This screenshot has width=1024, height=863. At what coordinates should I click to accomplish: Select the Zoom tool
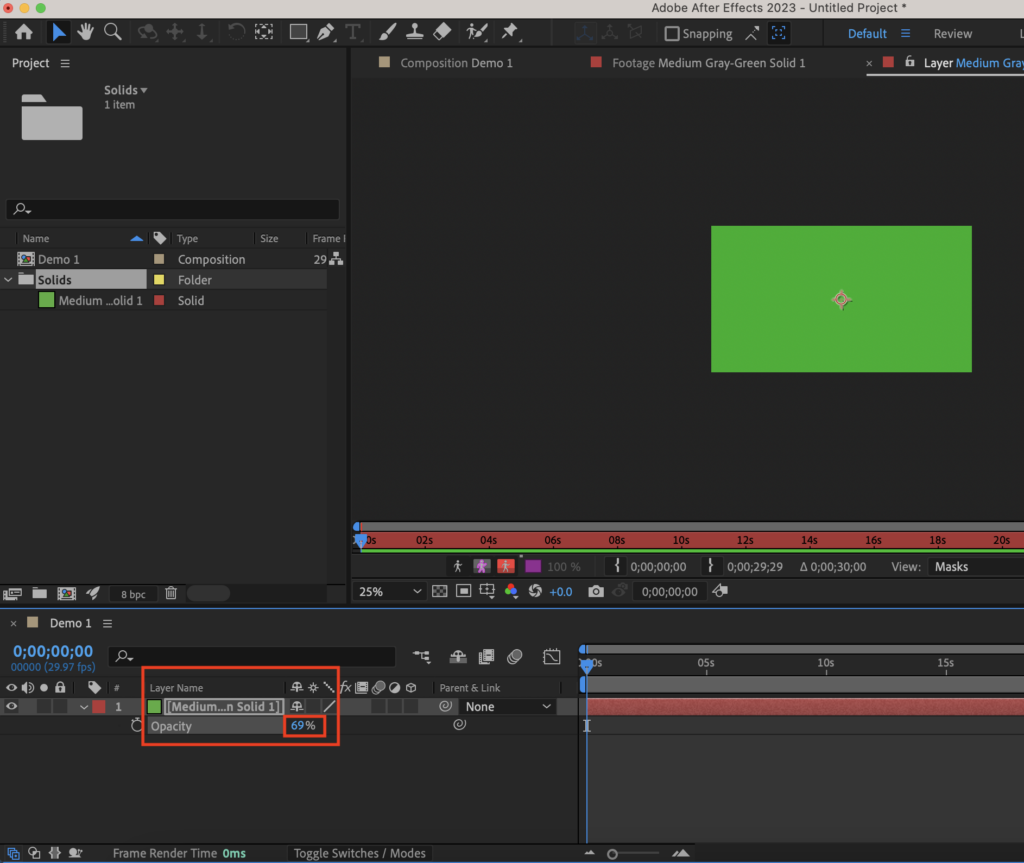pos(113,32)
